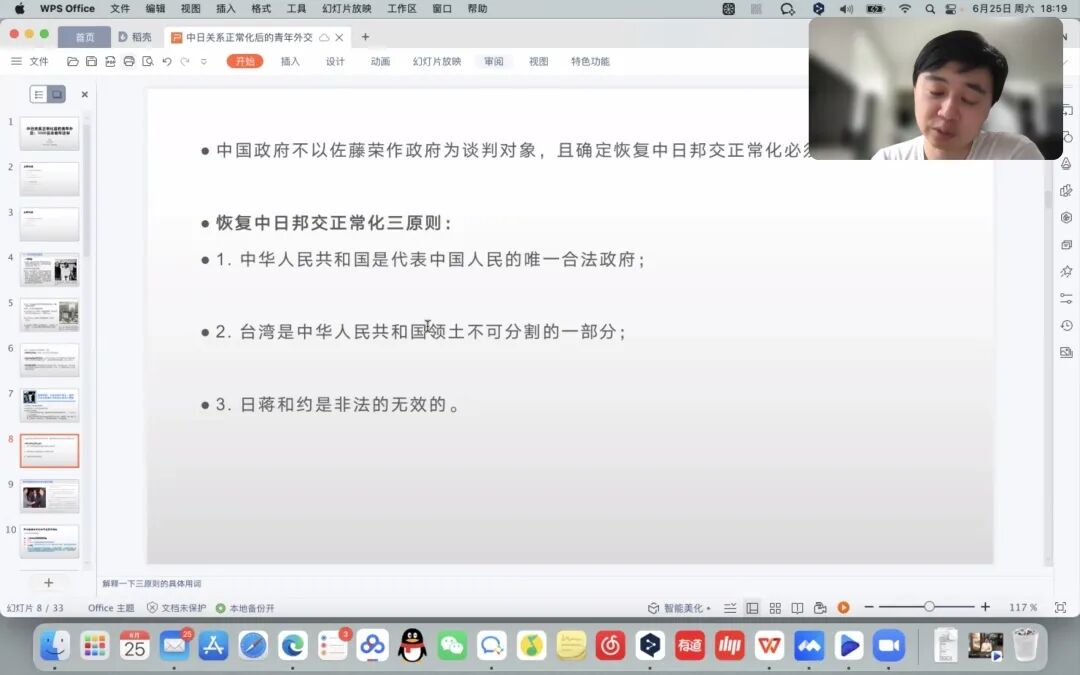Click the Save icon in quick access toolbar
Image resolution: width=1080 pixels, height=675 pixels.
click(90, 61)
